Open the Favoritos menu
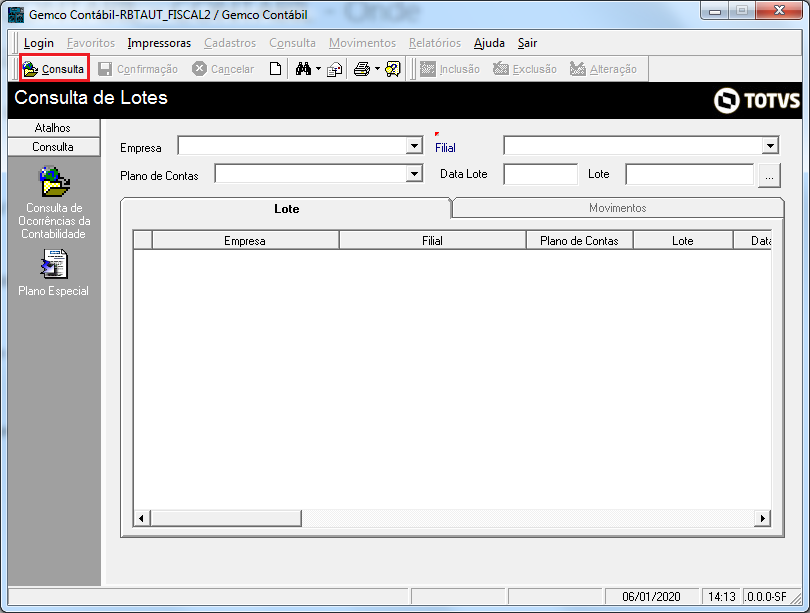 [x=91, y=43]
